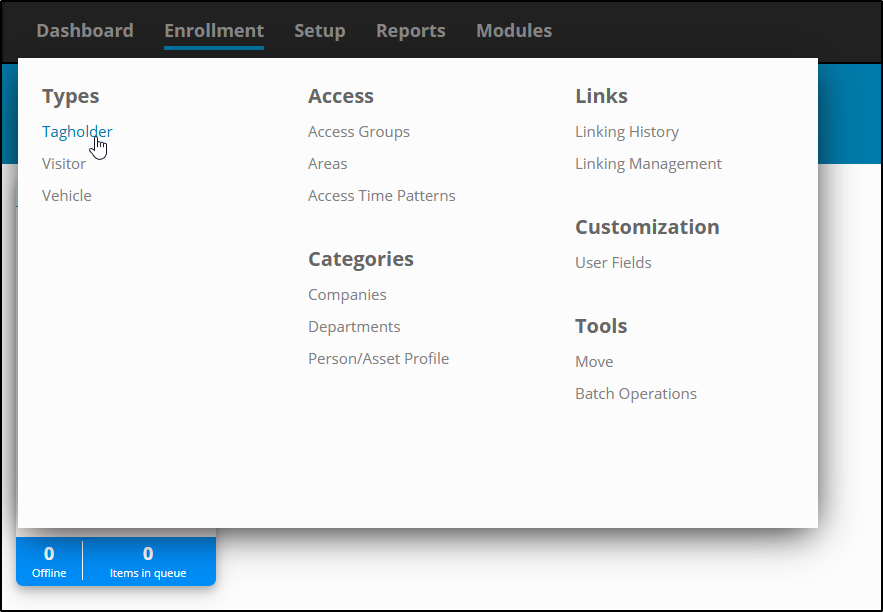The image size is (883, 612).
Task: Open the Modules menu
Action: tap(514, 30)
